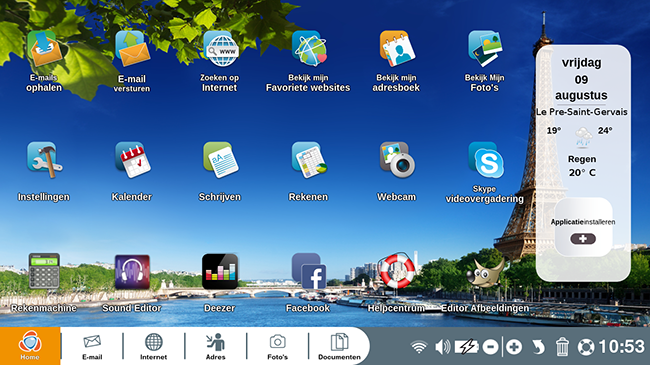Image resolution: width=650 pixels, height=365 pixels.
Task: Open the Adres tab in bottom bar
Action: tap(216, 346)
